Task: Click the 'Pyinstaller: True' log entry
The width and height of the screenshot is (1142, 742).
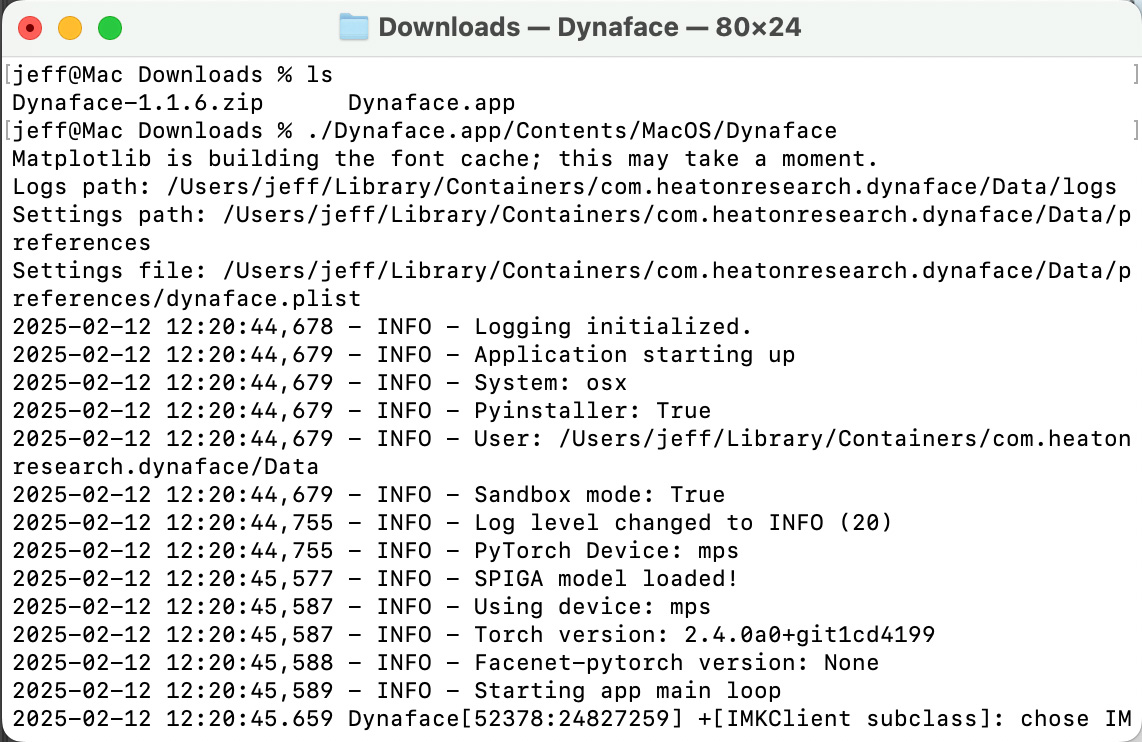Action: (x=592, y=410)
